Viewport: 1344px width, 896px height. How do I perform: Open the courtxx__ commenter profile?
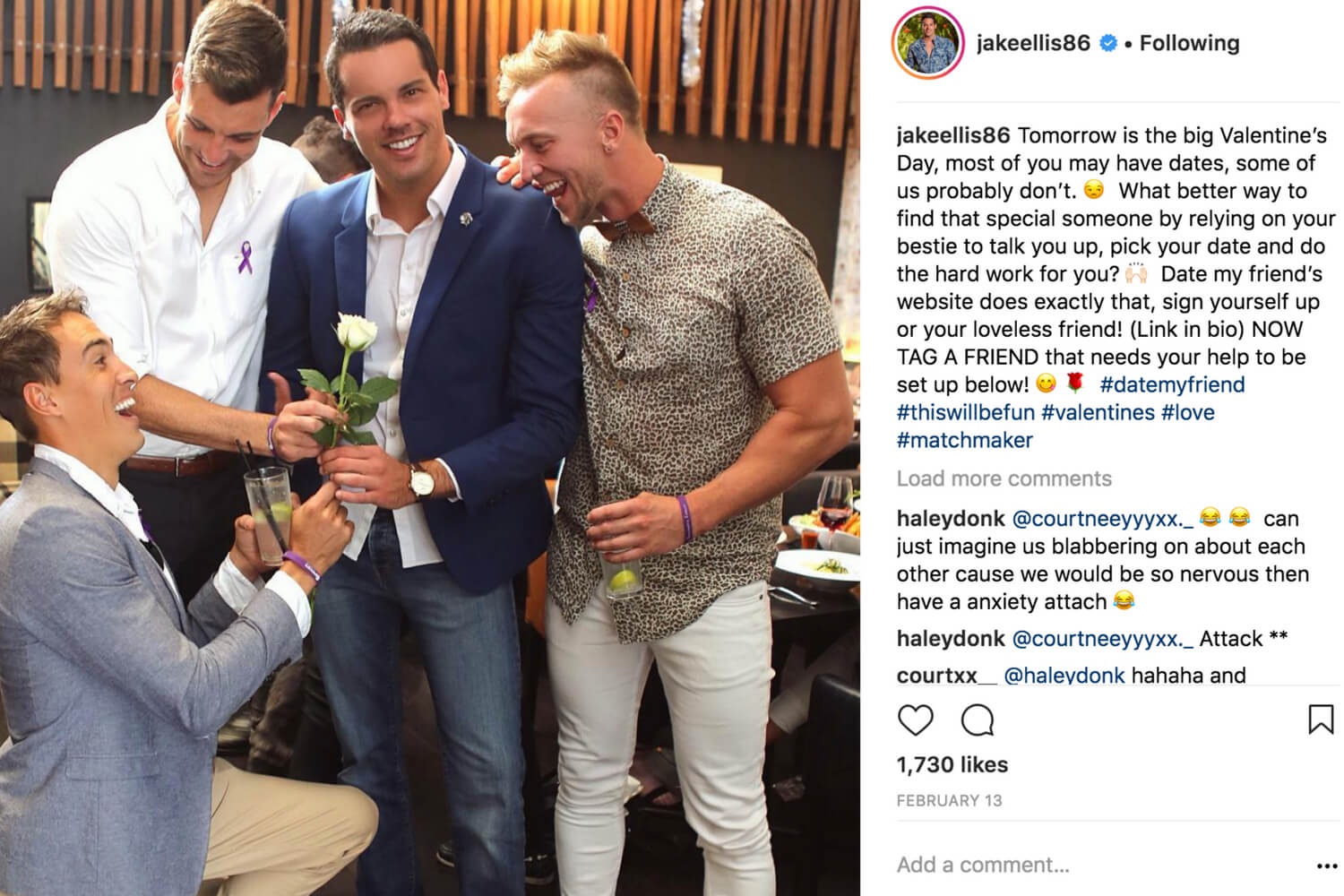(x=947, y=675)
